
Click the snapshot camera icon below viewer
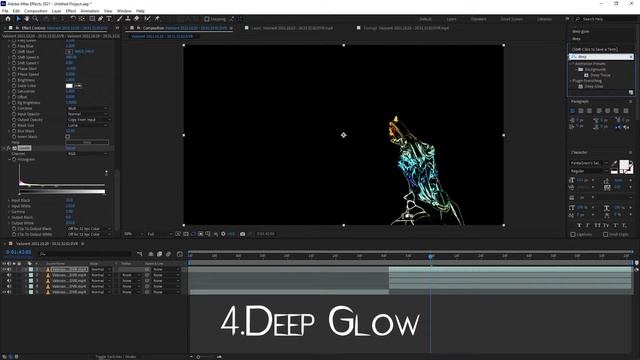pyautogui.click(x=242, y=234)
